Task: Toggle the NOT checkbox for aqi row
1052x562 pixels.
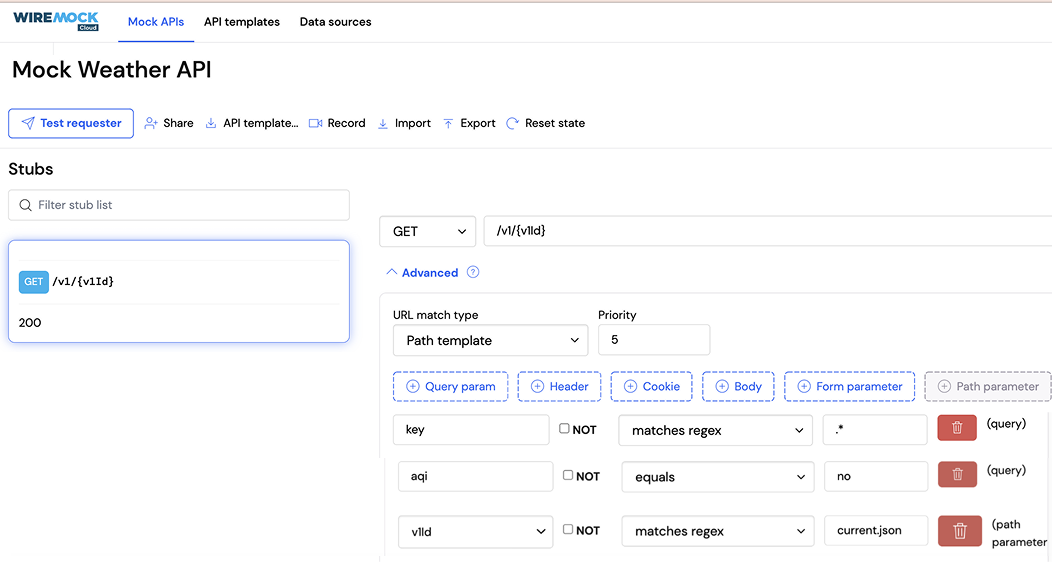Action: click(x=568, y=475)
